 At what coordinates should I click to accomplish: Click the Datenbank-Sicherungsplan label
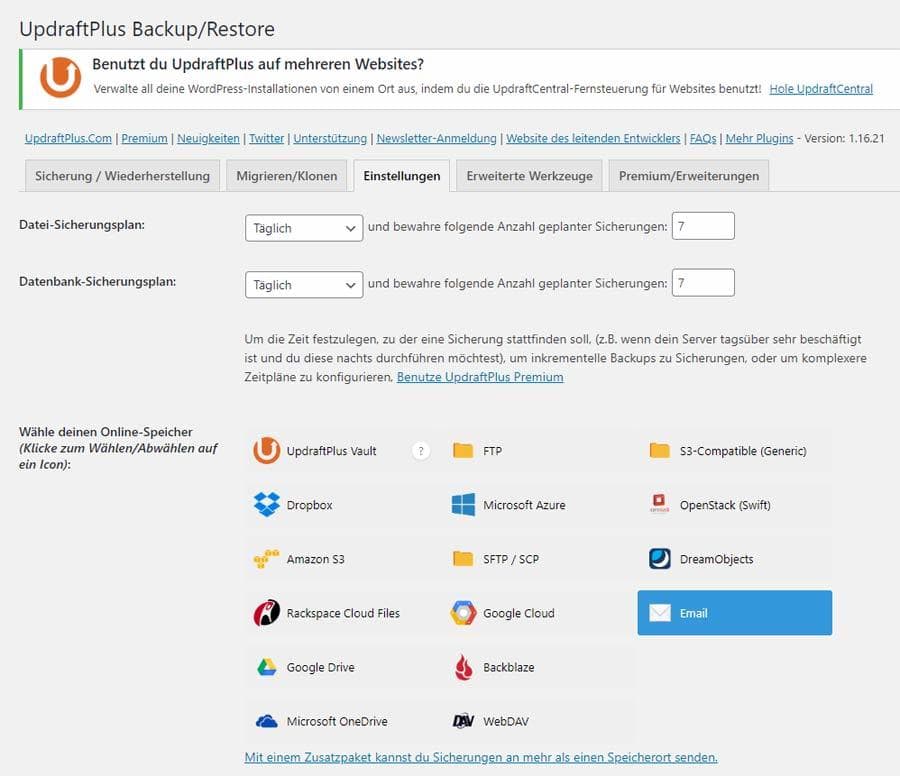98,282
